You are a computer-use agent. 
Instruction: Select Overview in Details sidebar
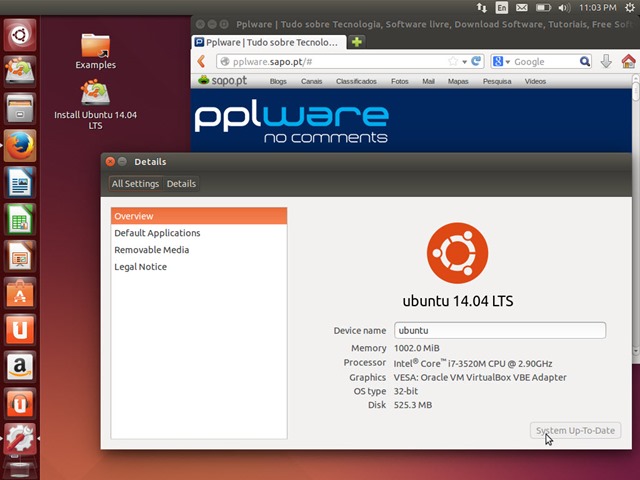[x=199, y=216]
